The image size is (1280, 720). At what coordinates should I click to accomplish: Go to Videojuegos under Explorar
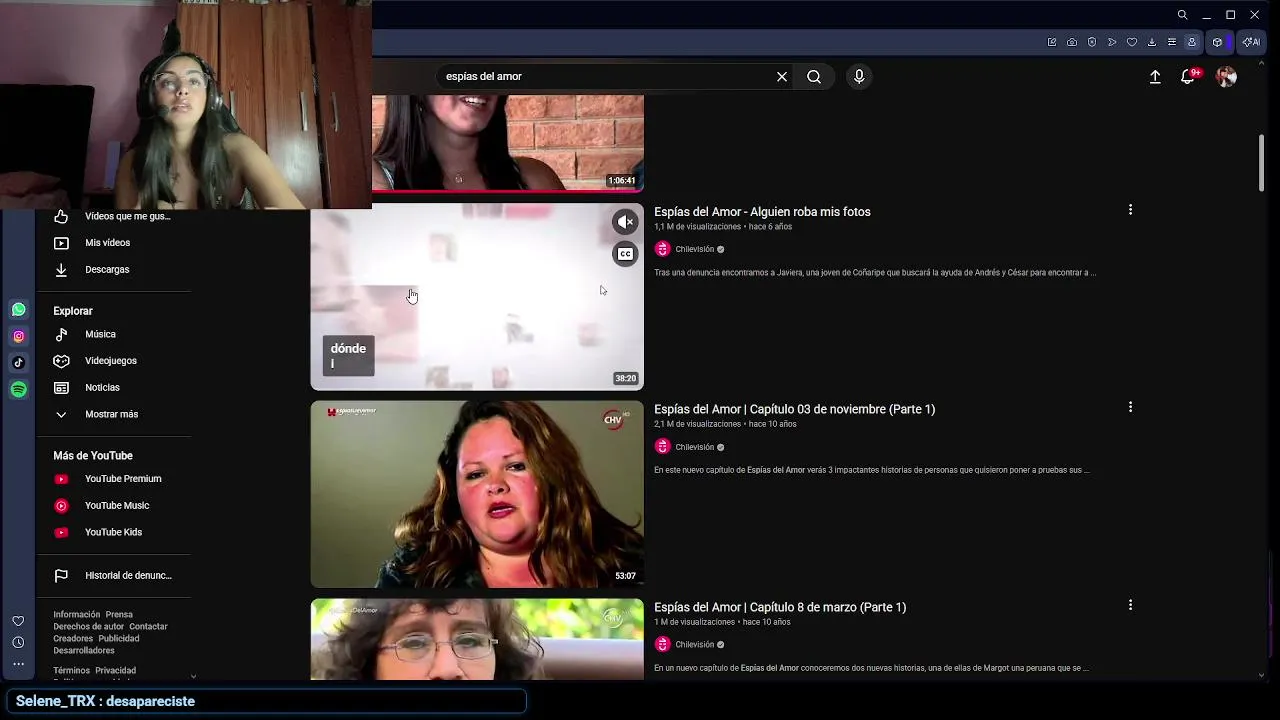pyautogui.click(x=113, y=361)
